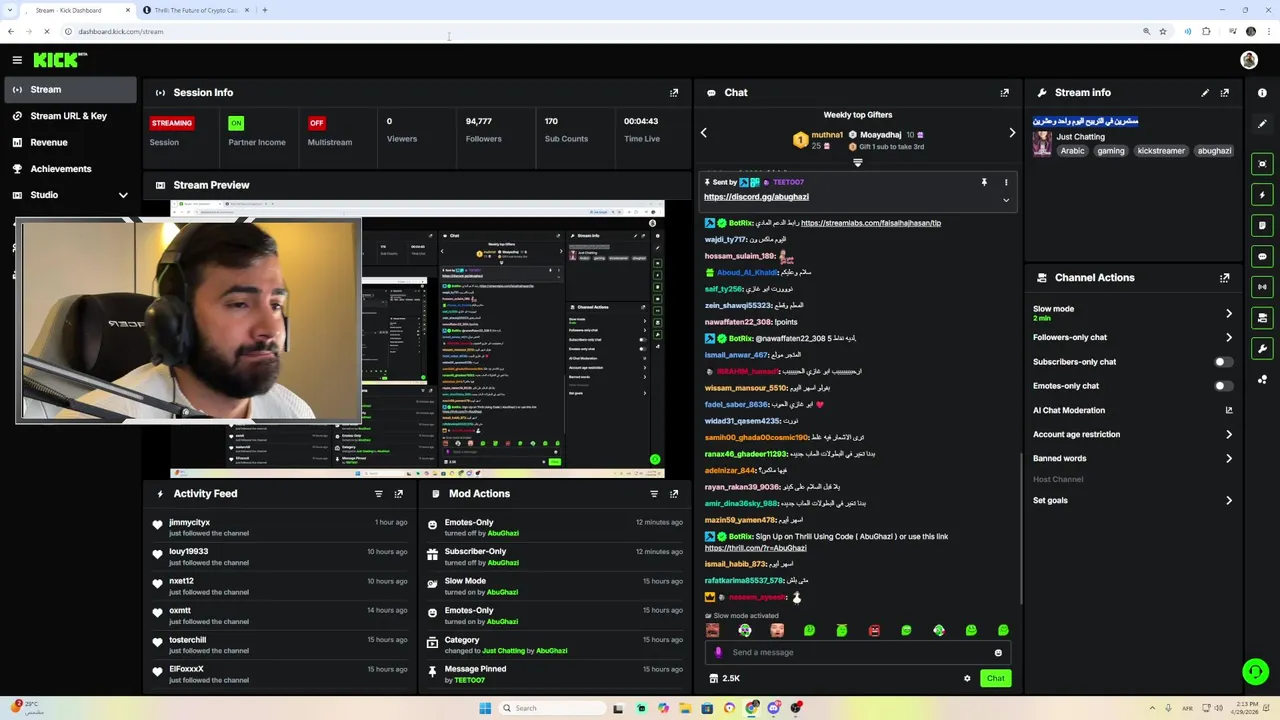Image resolution: width=1280 pixels, height=720 pixels.
Task: Open the pinned message three-dot menu
Action: point(1006,182)
